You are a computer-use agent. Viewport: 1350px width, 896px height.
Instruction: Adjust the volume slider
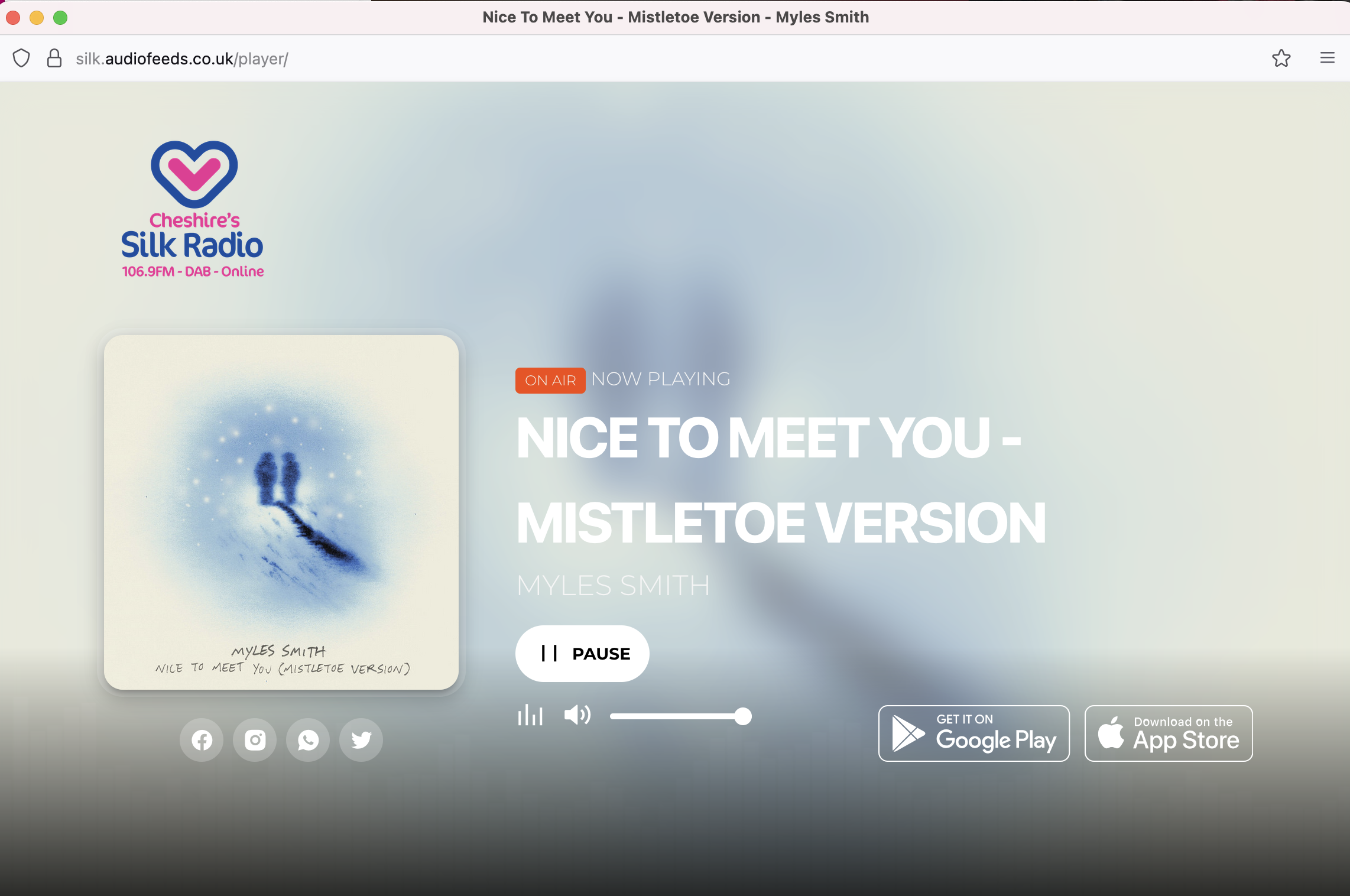click(680, 716)
